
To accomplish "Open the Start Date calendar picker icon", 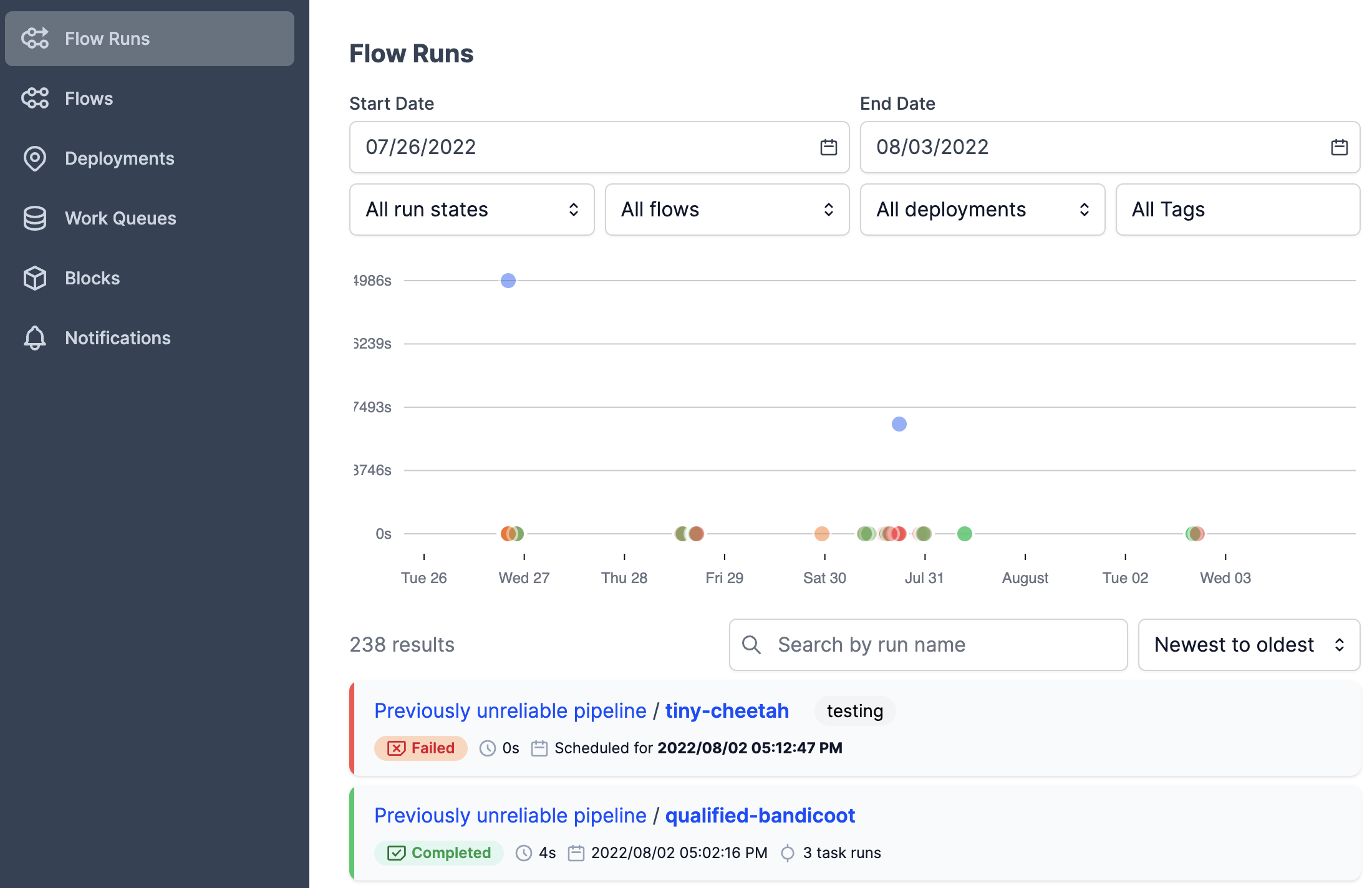I will (828, 147).
